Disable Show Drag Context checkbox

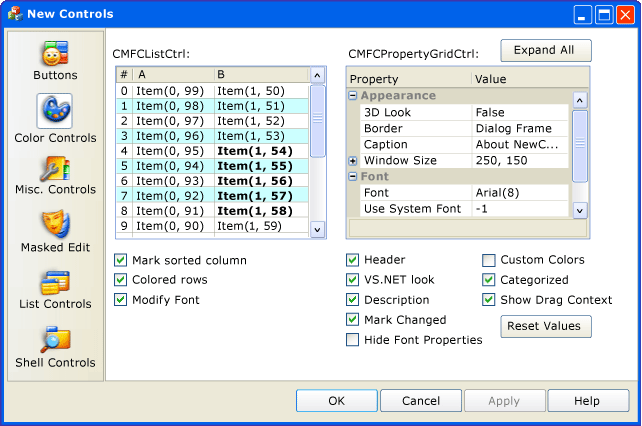coord(488,300)
